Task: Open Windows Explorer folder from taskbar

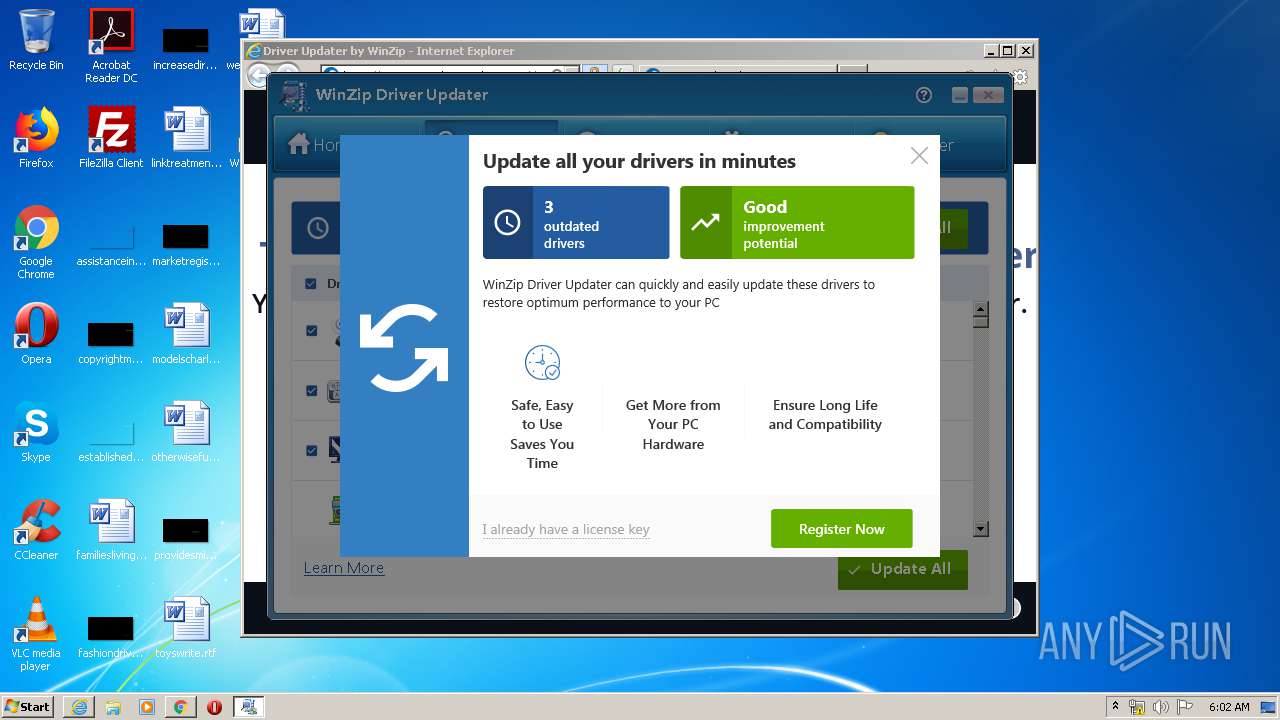Action: [x=113, y=707]
